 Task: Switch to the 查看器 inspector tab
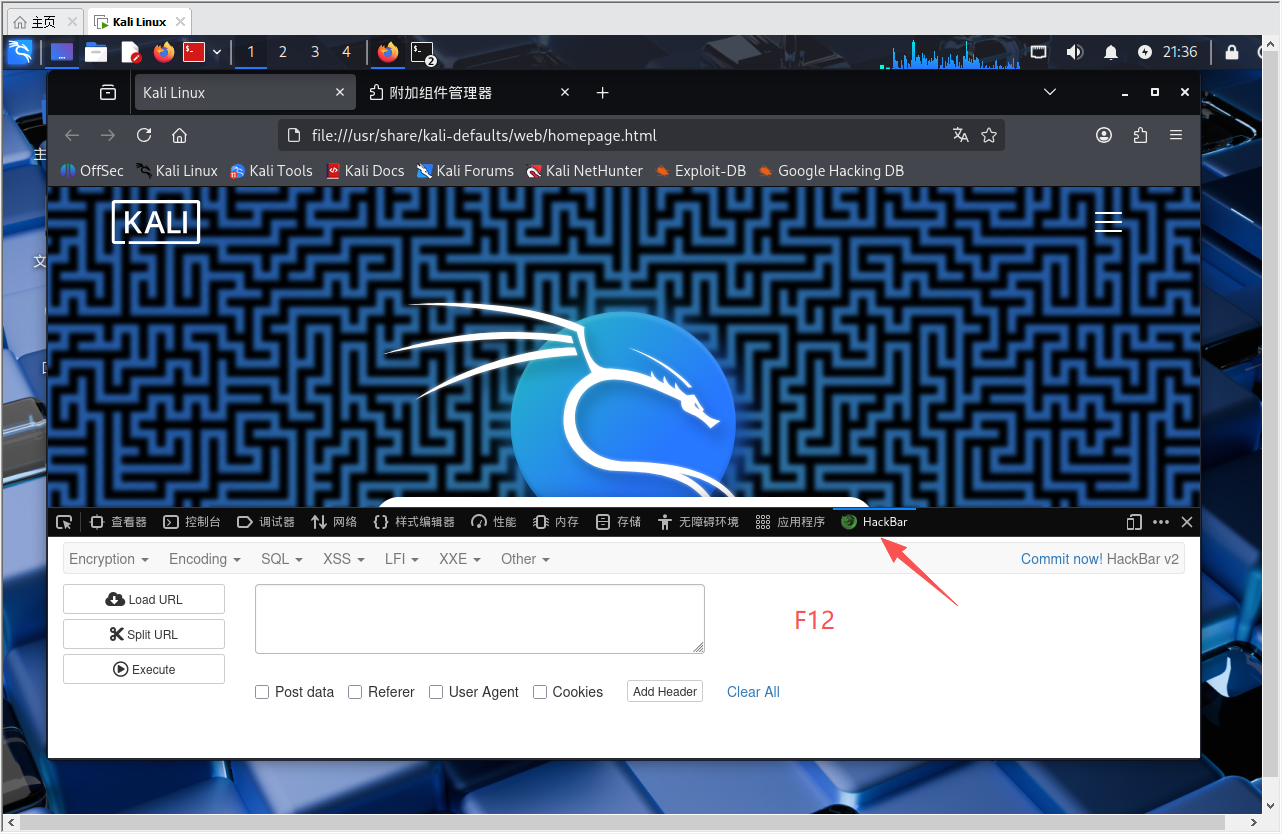[119, 522]
